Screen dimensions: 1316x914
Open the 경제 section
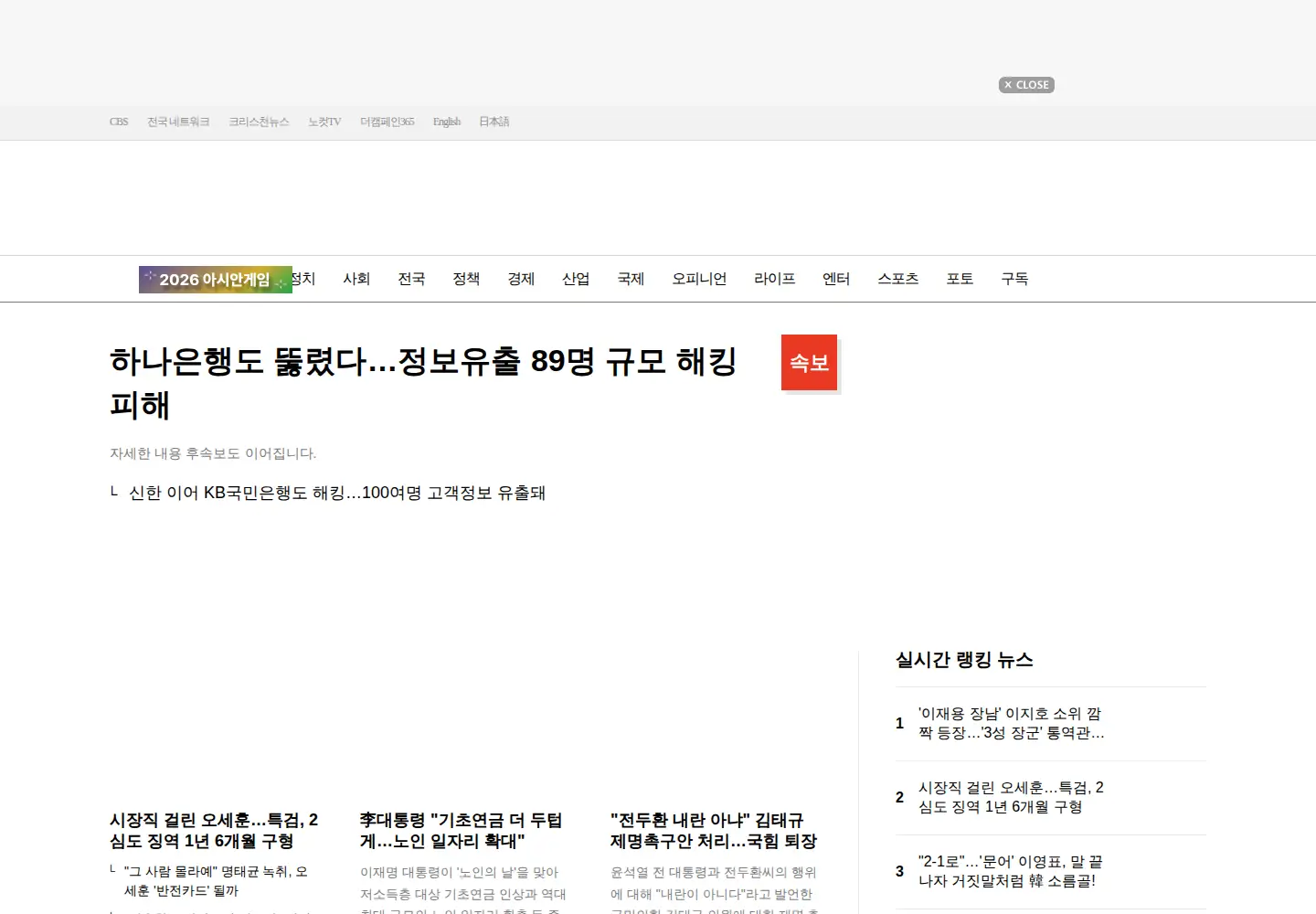click(521, 279)
